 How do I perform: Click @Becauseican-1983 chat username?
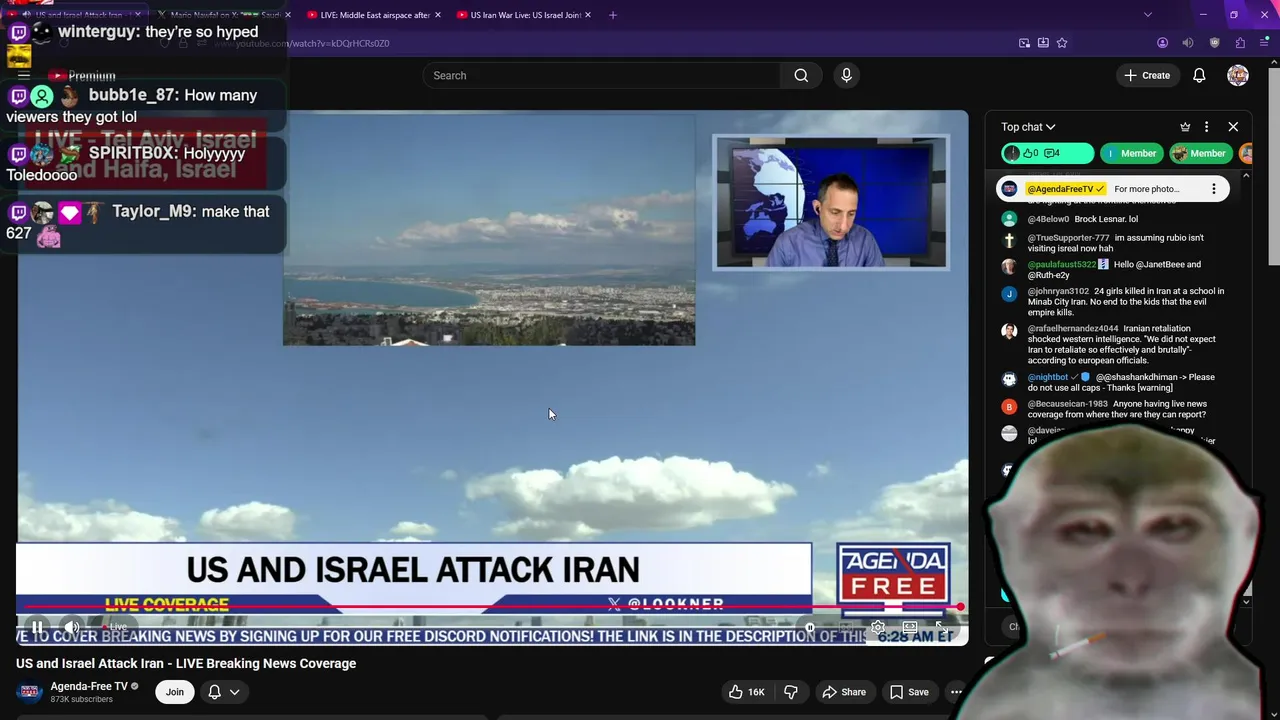1067,404
